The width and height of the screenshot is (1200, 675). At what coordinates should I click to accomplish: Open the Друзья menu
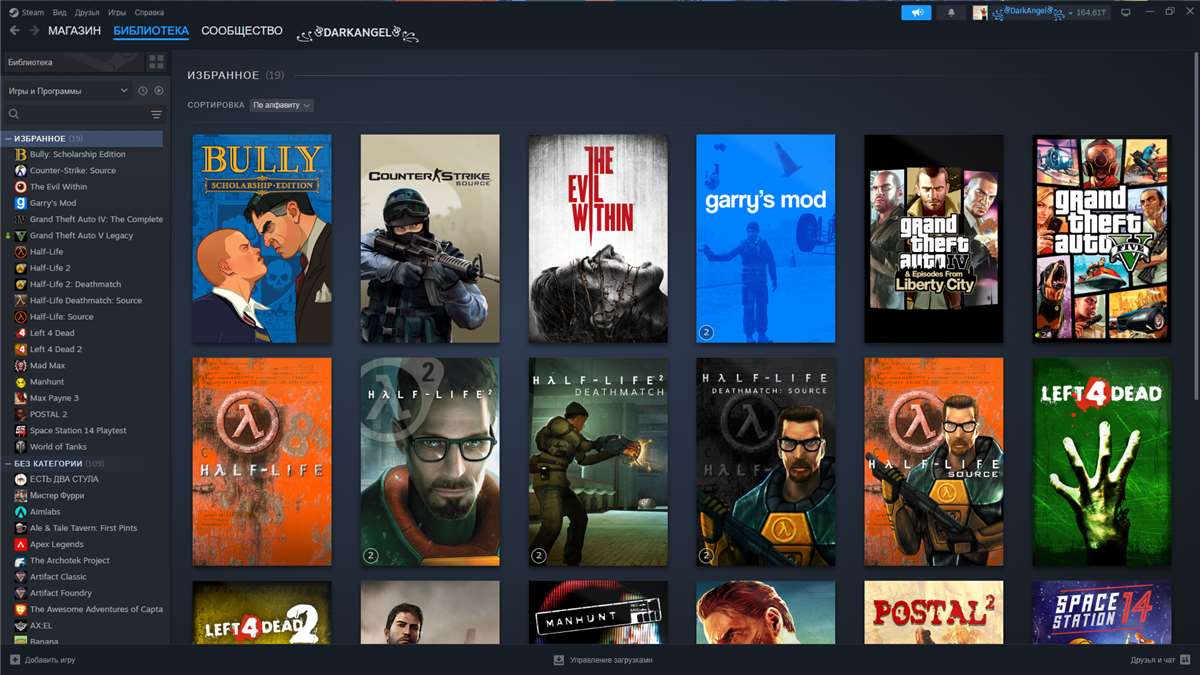click(85, 12)
